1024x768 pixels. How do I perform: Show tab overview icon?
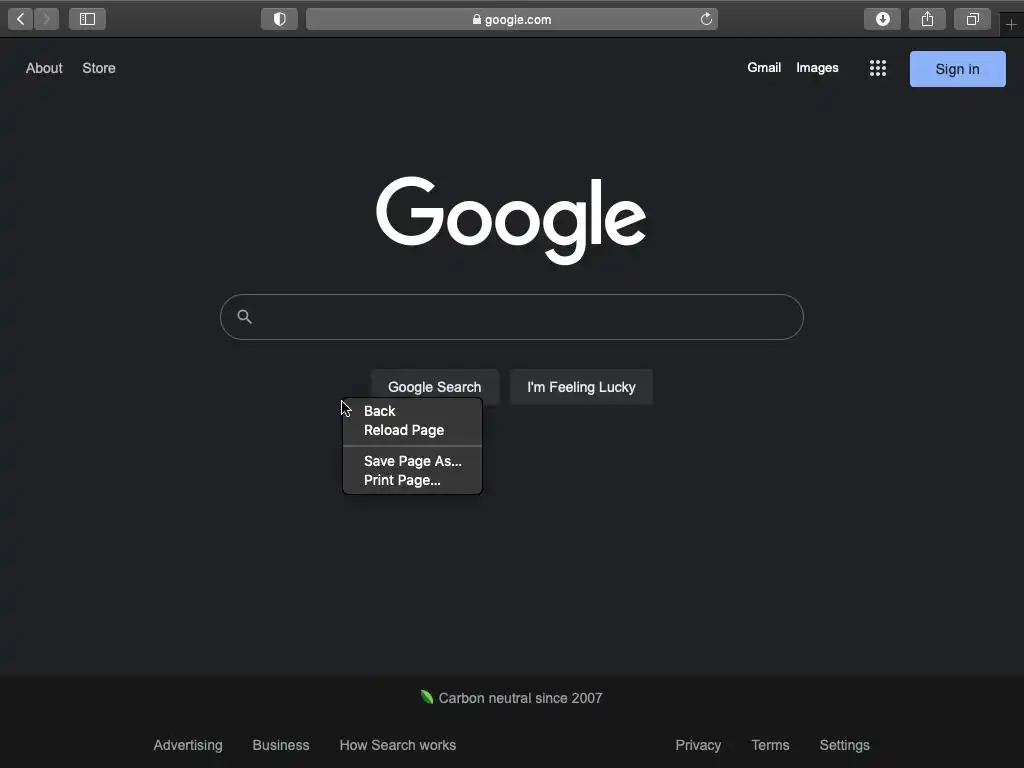pyautogui.click(x=972, y=19)
